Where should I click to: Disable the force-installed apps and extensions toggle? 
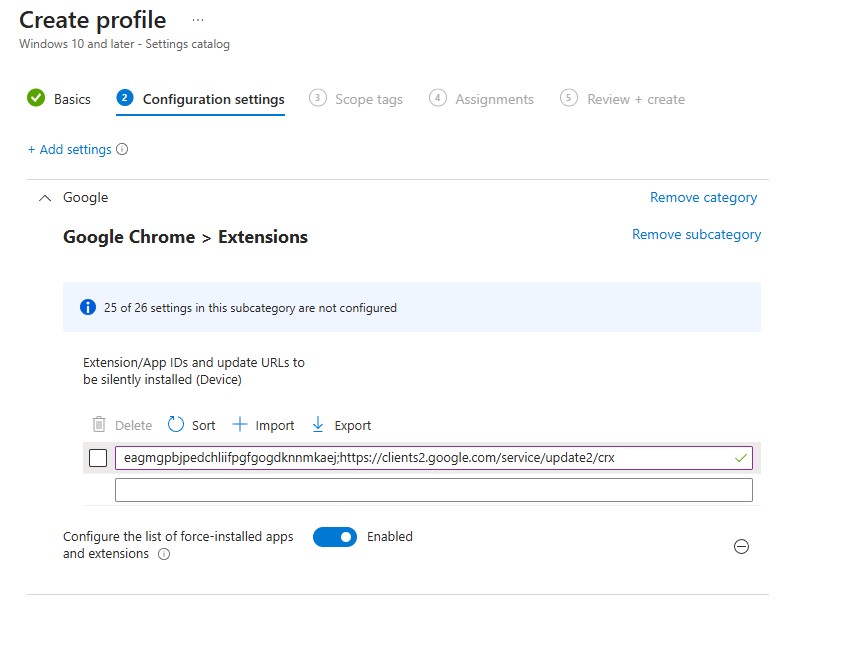(x=334, y=537)
